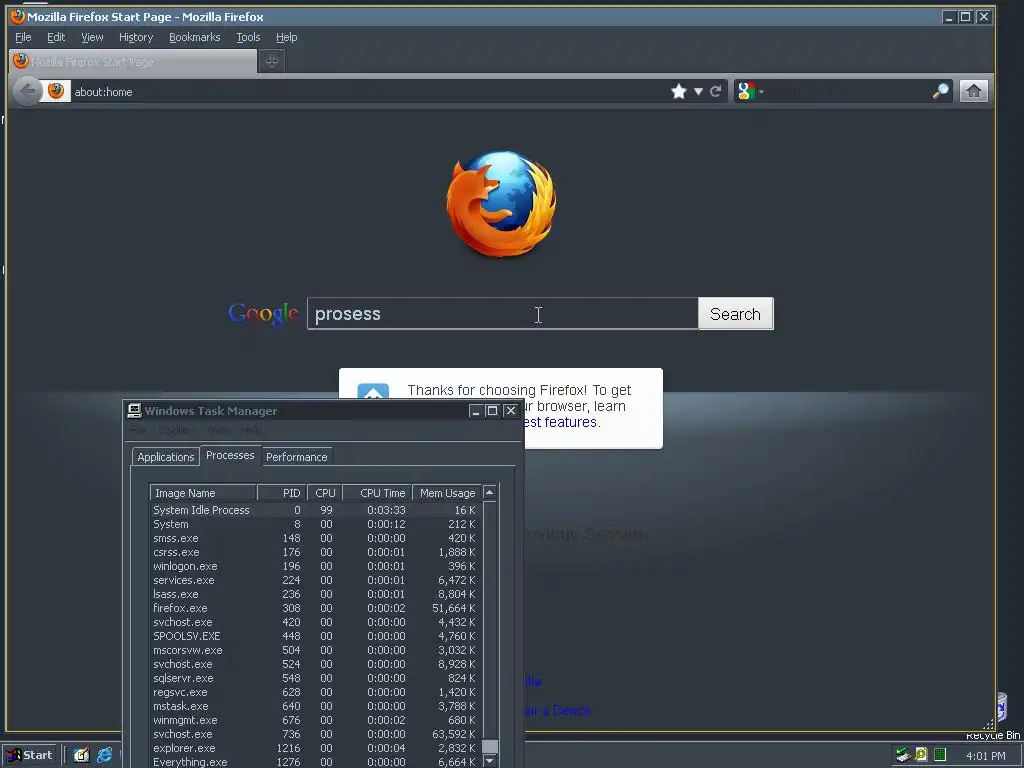Bookmark this page with the star icon

[679, 91]
